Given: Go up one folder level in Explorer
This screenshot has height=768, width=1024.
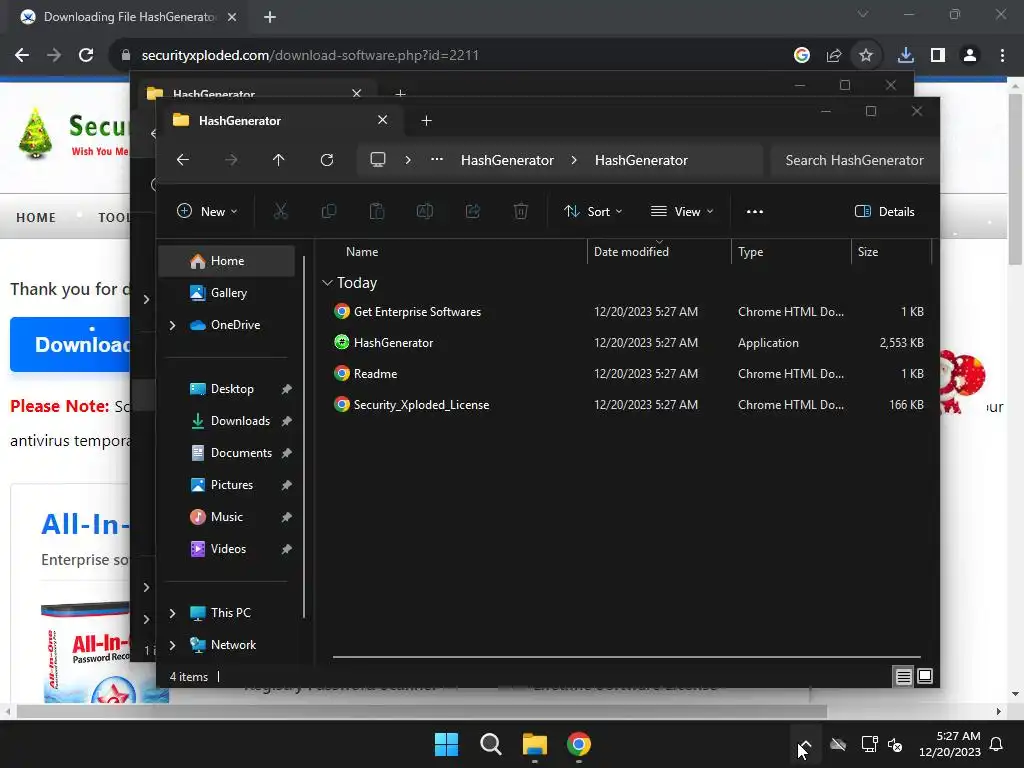Looking at the screenshot, I should (279, 160).
